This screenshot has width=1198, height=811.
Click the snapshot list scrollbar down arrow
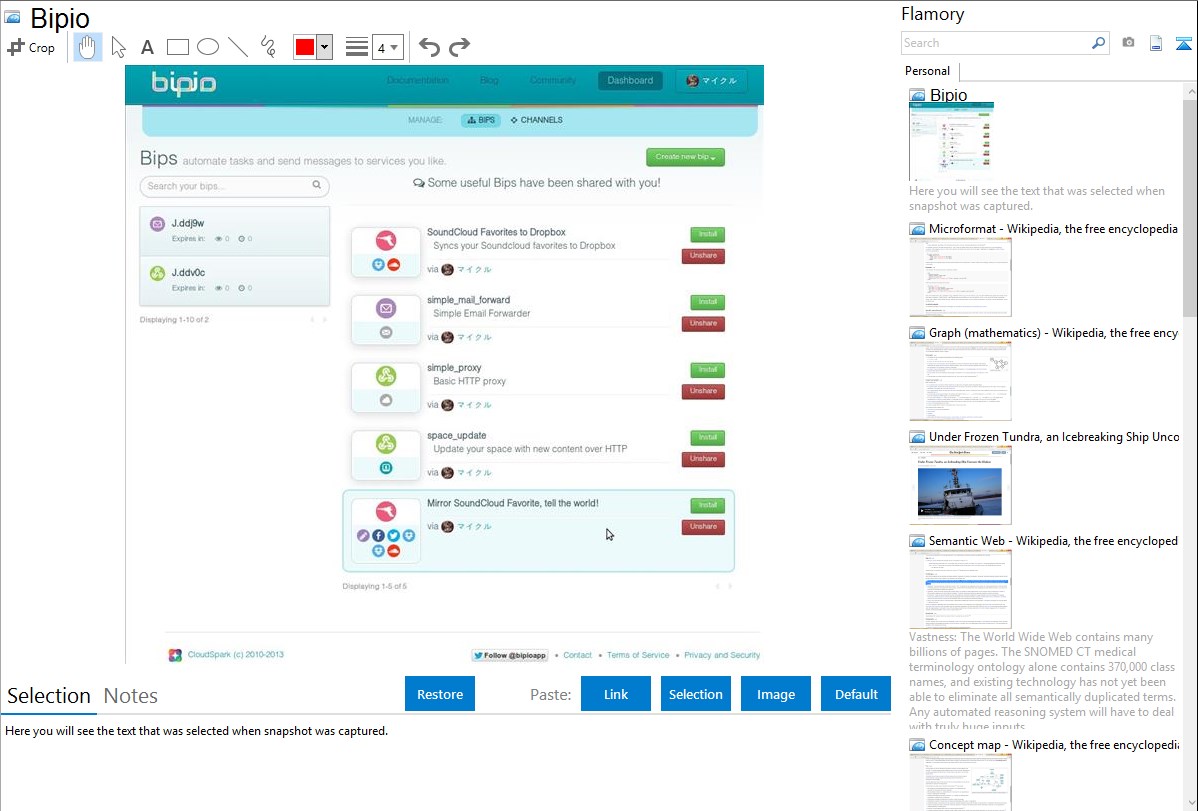1190,803
